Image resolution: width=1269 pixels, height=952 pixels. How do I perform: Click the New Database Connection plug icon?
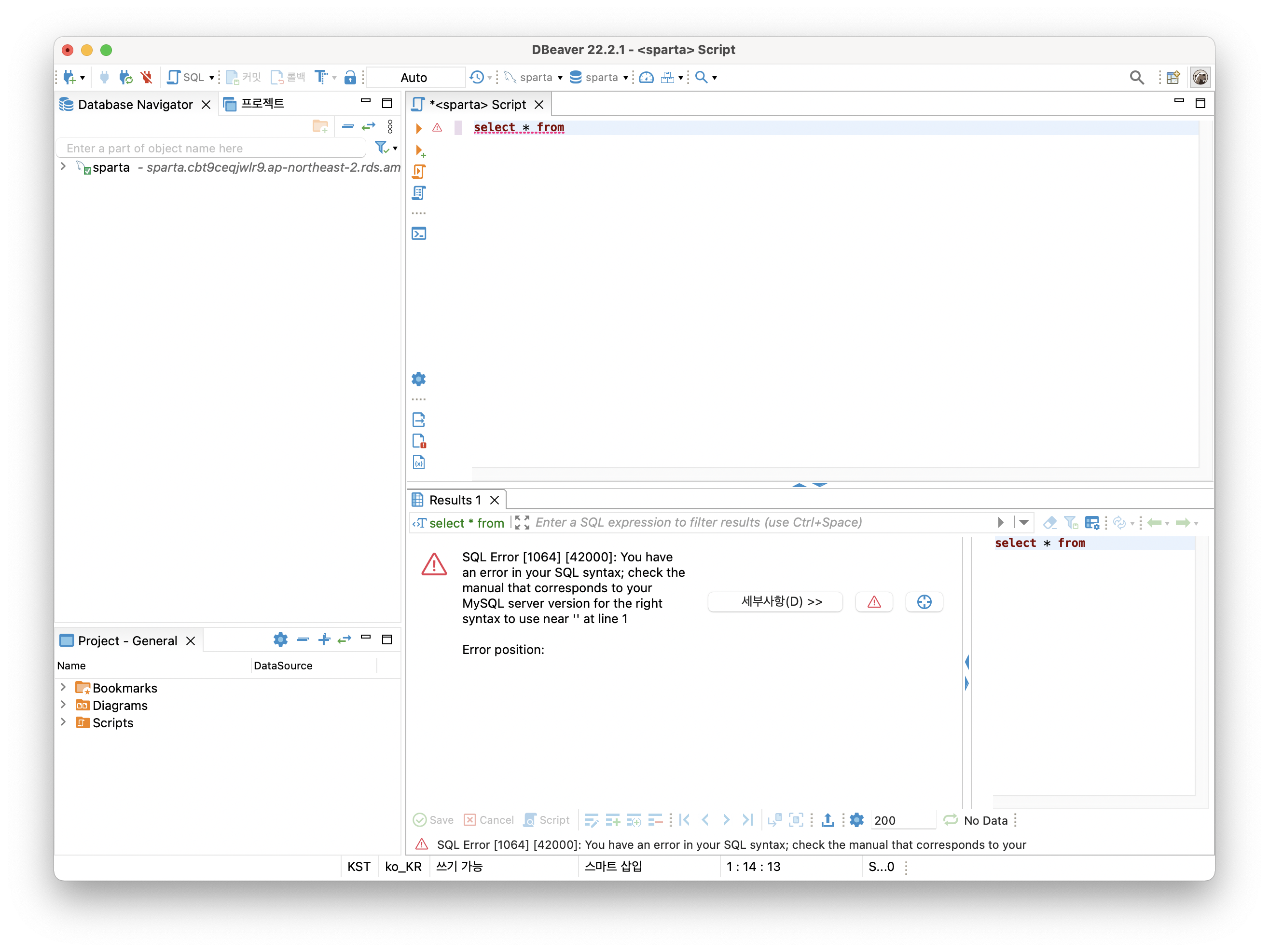[x=69, y=78]
